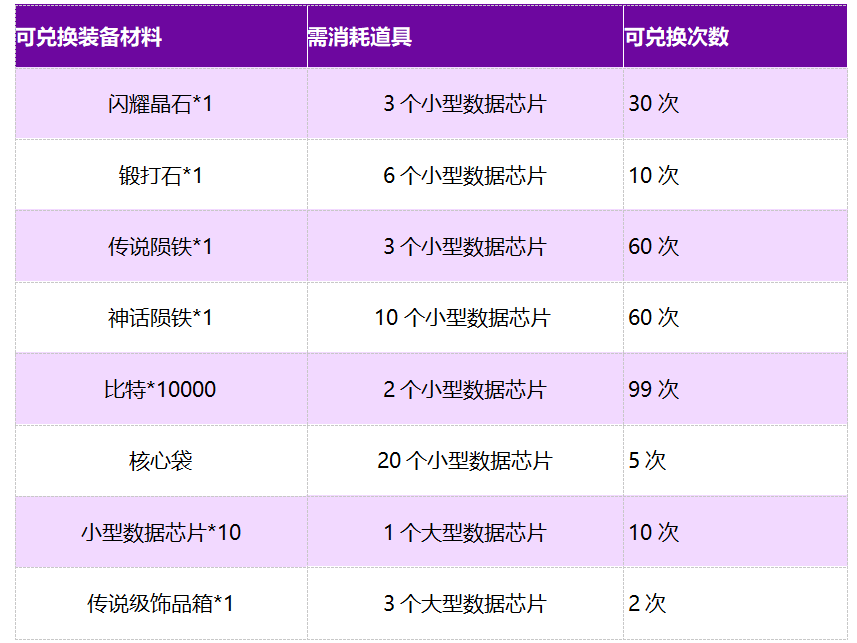Select the cell 传说陨铁*1
The width and height of the screenshot is (857, 643).
160,247
